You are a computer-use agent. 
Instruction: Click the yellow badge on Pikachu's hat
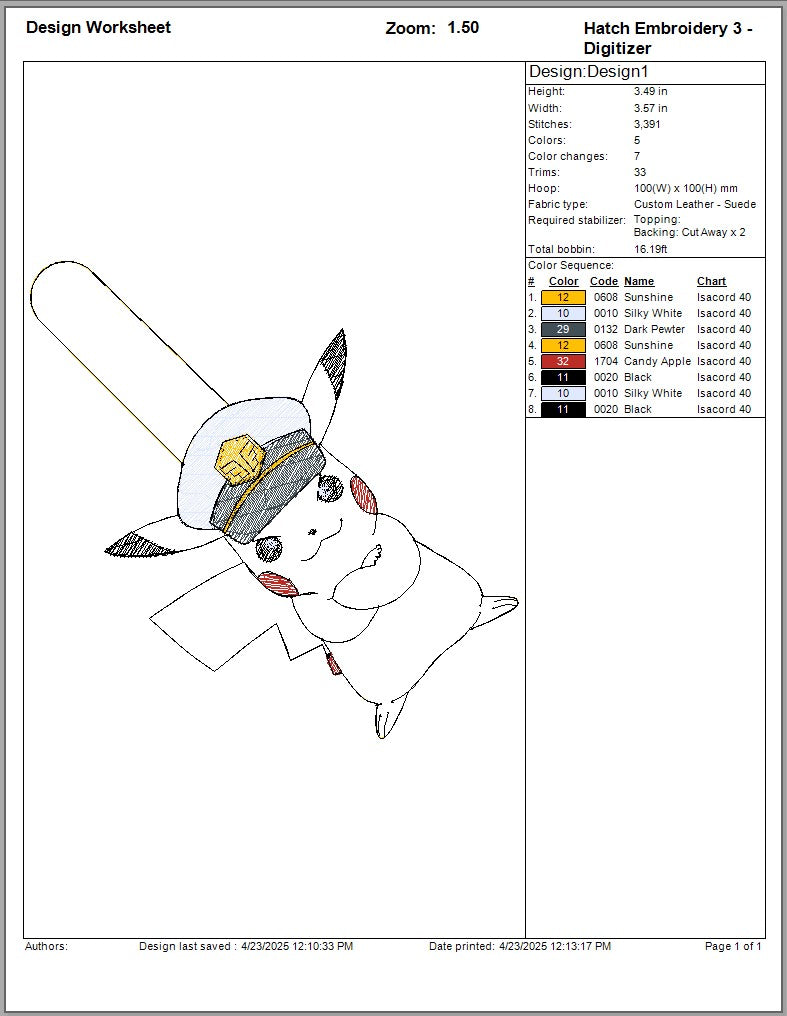[240, 459]
